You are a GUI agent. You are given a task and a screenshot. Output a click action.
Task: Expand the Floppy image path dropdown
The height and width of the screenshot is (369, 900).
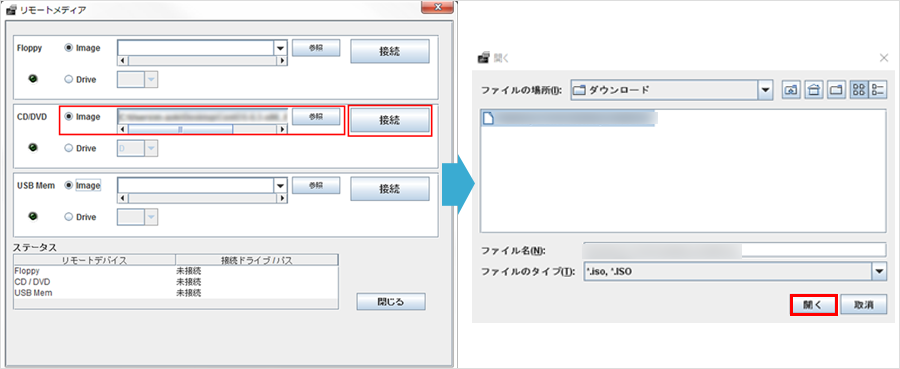point(281,48)
